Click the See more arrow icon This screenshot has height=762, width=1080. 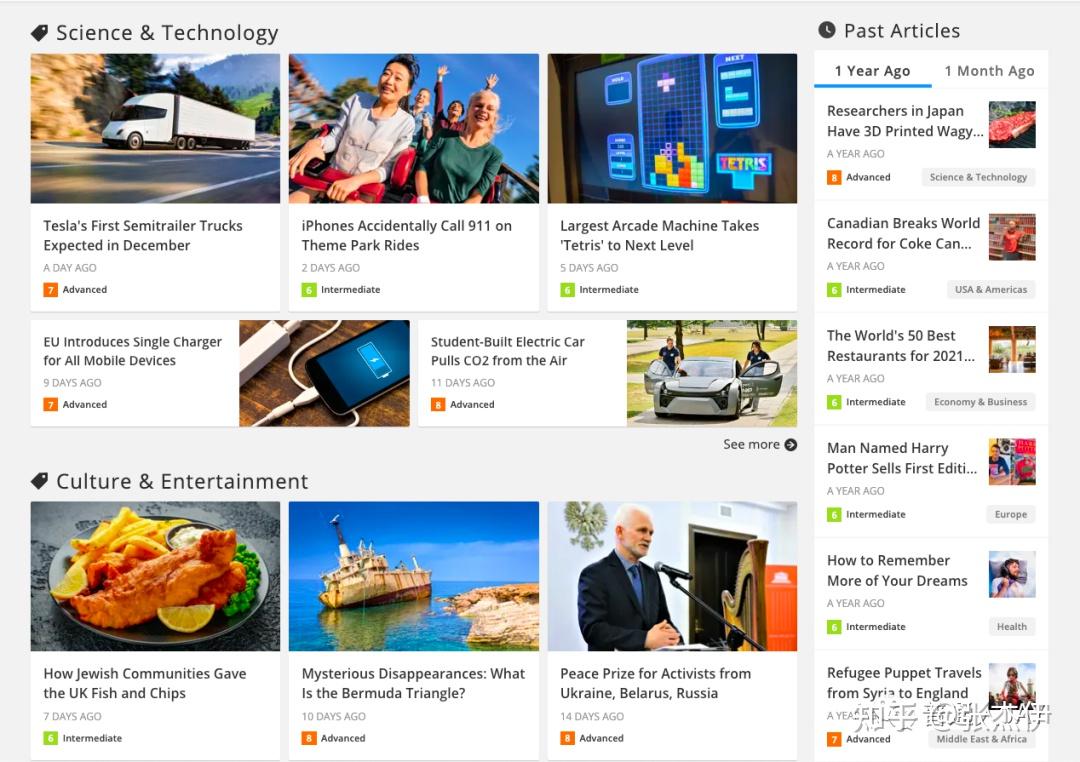coord(791,444)
